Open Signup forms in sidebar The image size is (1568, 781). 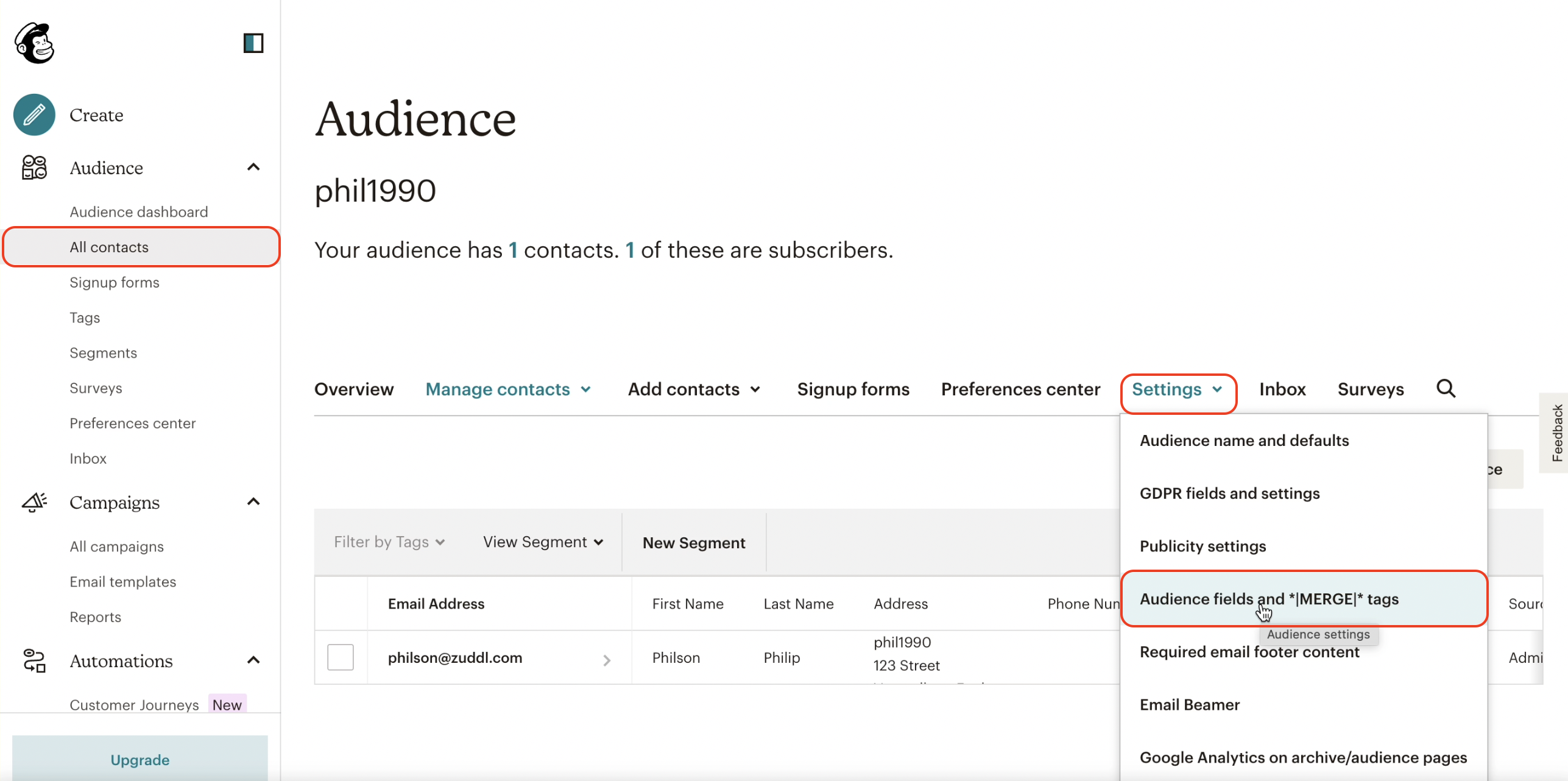(115, 282)
